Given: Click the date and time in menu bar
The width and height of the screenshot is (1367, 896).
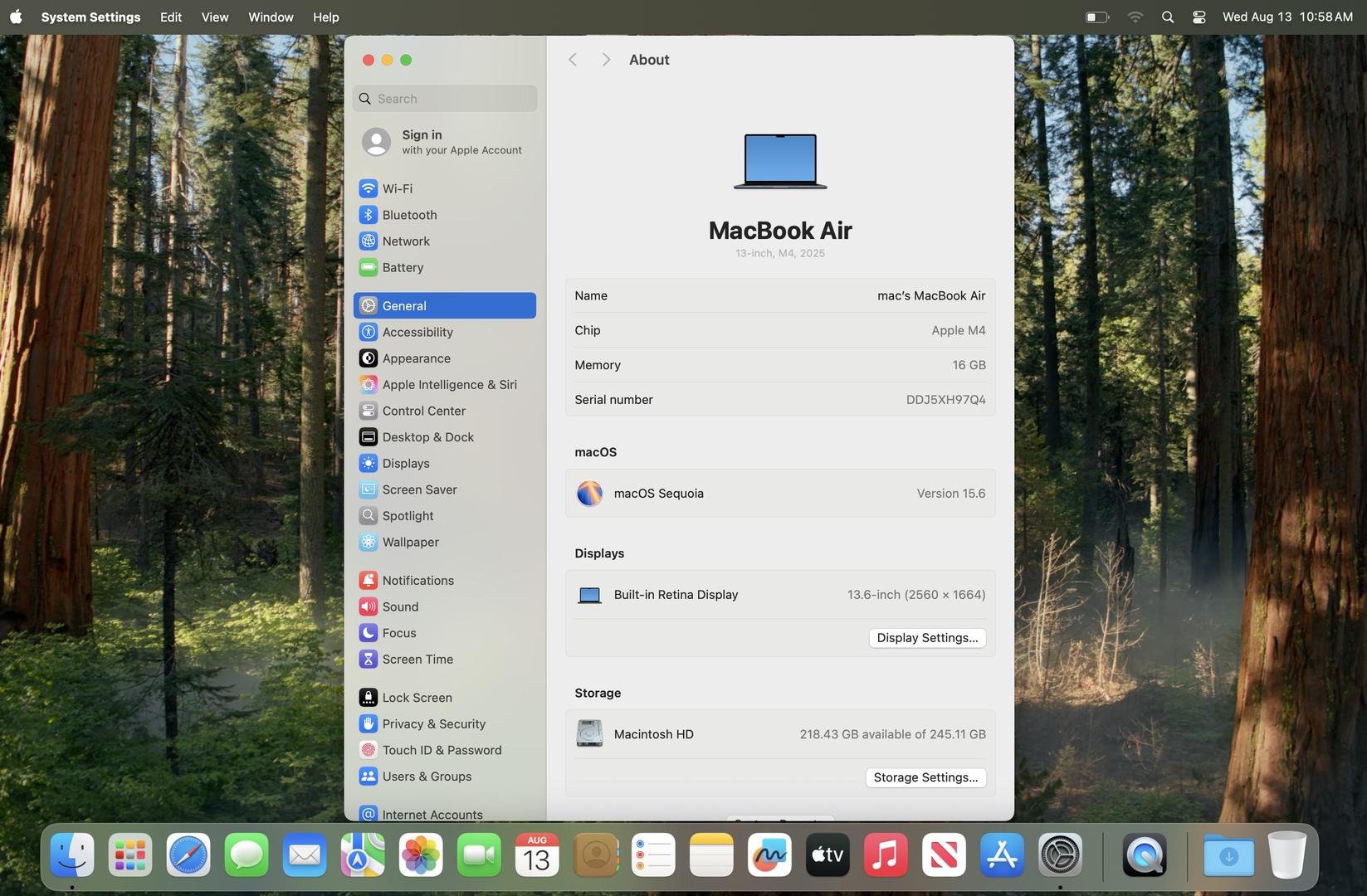Looking at the screenshot, I should 1287,17.
